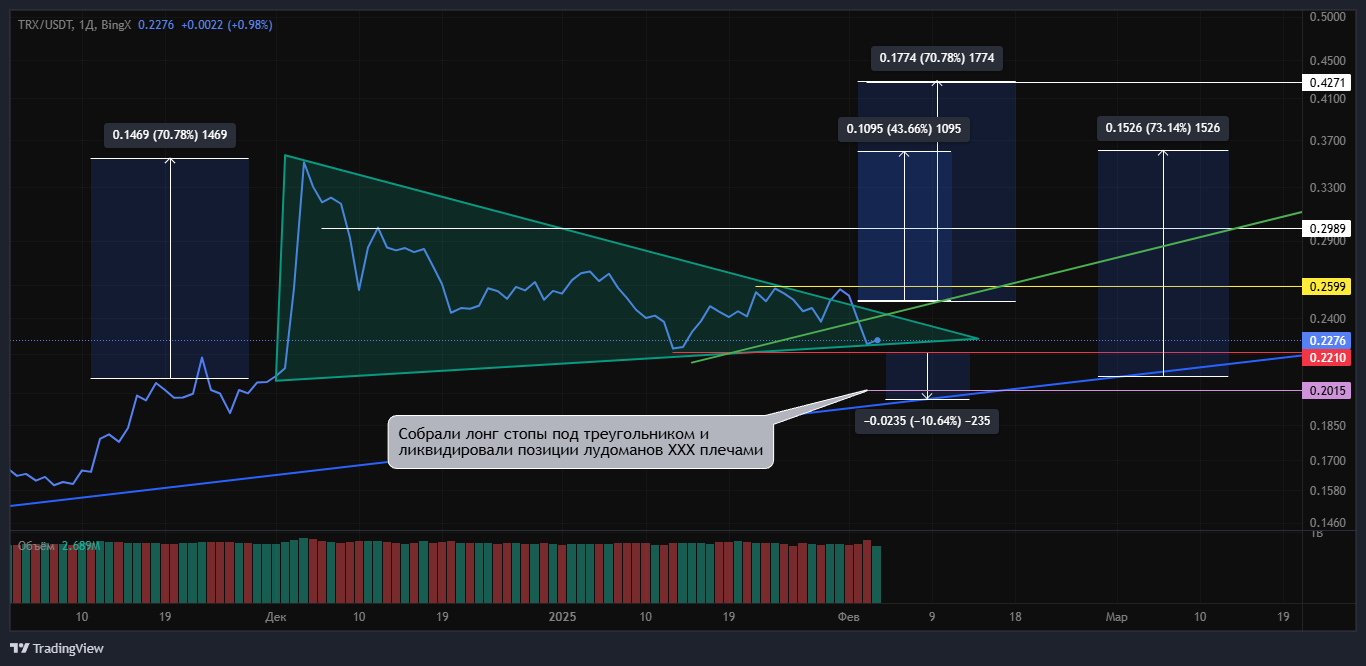1366x666 pixels.
Task: Click the Объем 2.689M volume label
Action: 57,546
